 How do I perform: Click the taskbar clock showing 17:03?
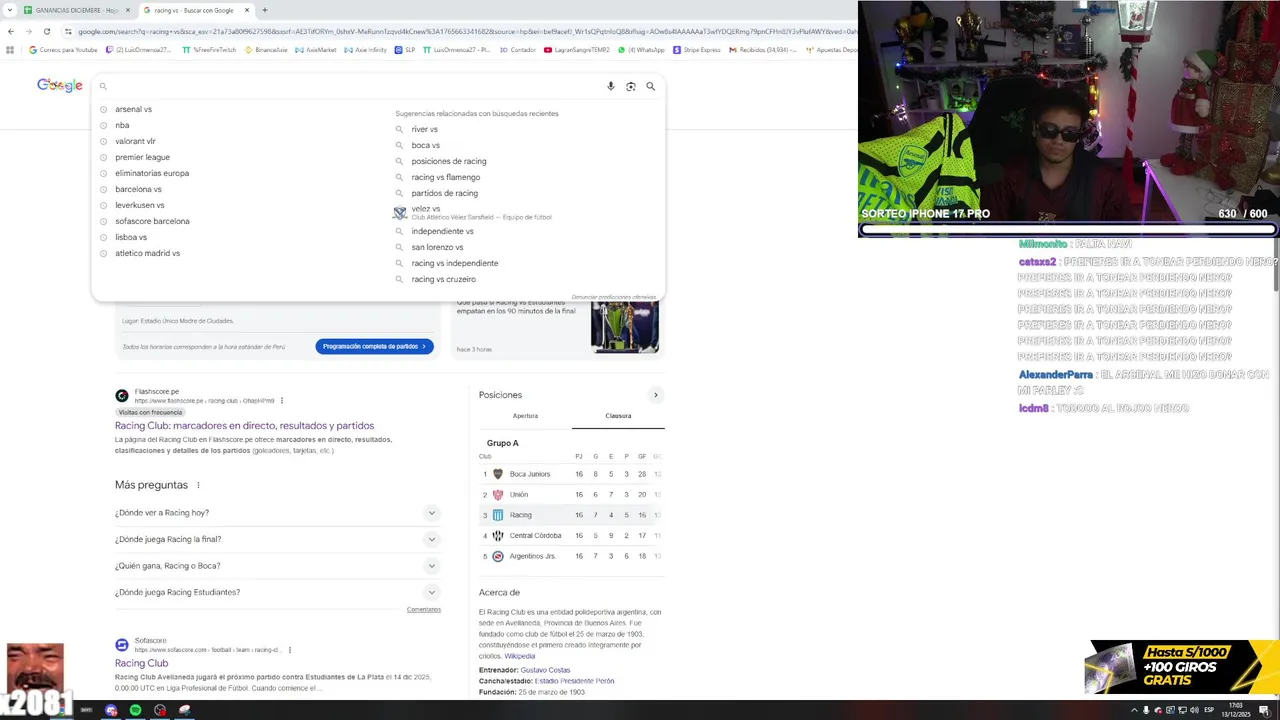[1236, 710]
